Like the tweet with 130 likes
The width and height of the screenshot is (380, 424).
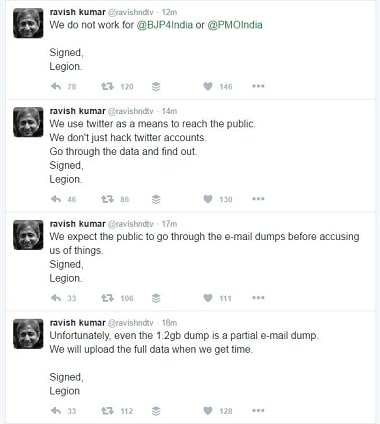pyautogui.click(x=208, y=199)
